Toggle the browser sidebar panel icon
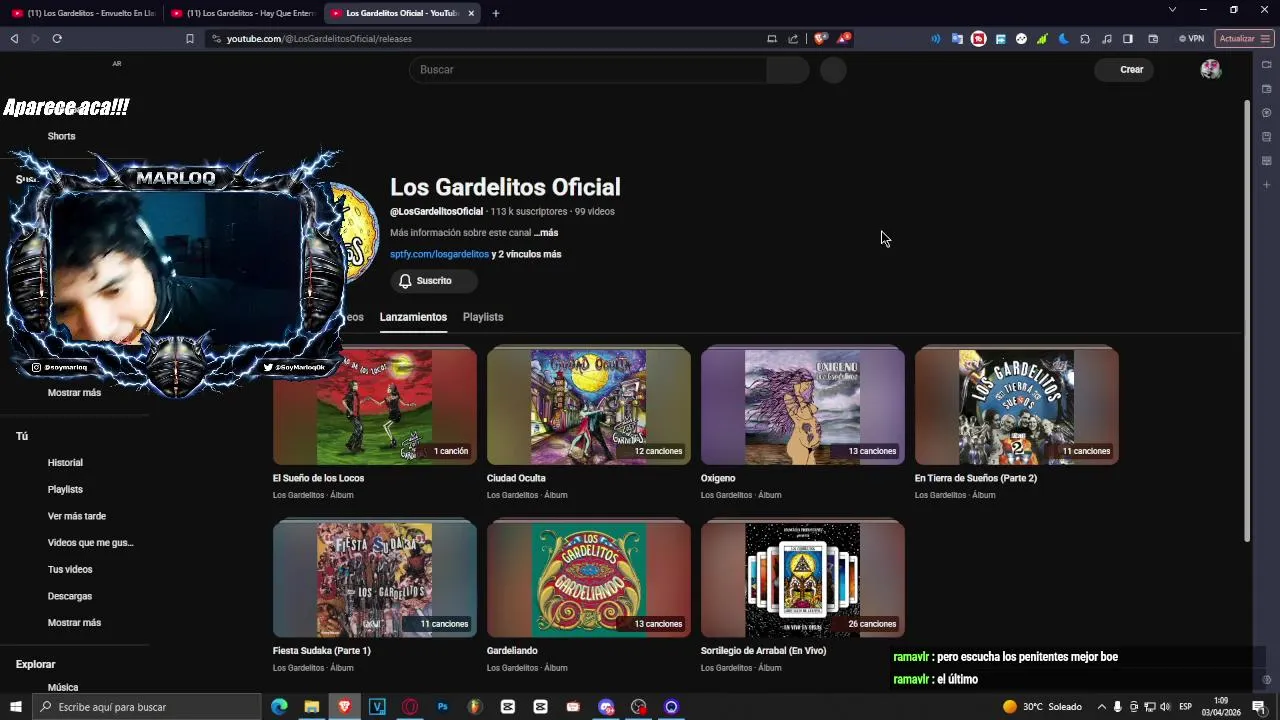Viewport: 1280px width, 720px height. [1128, 39]
